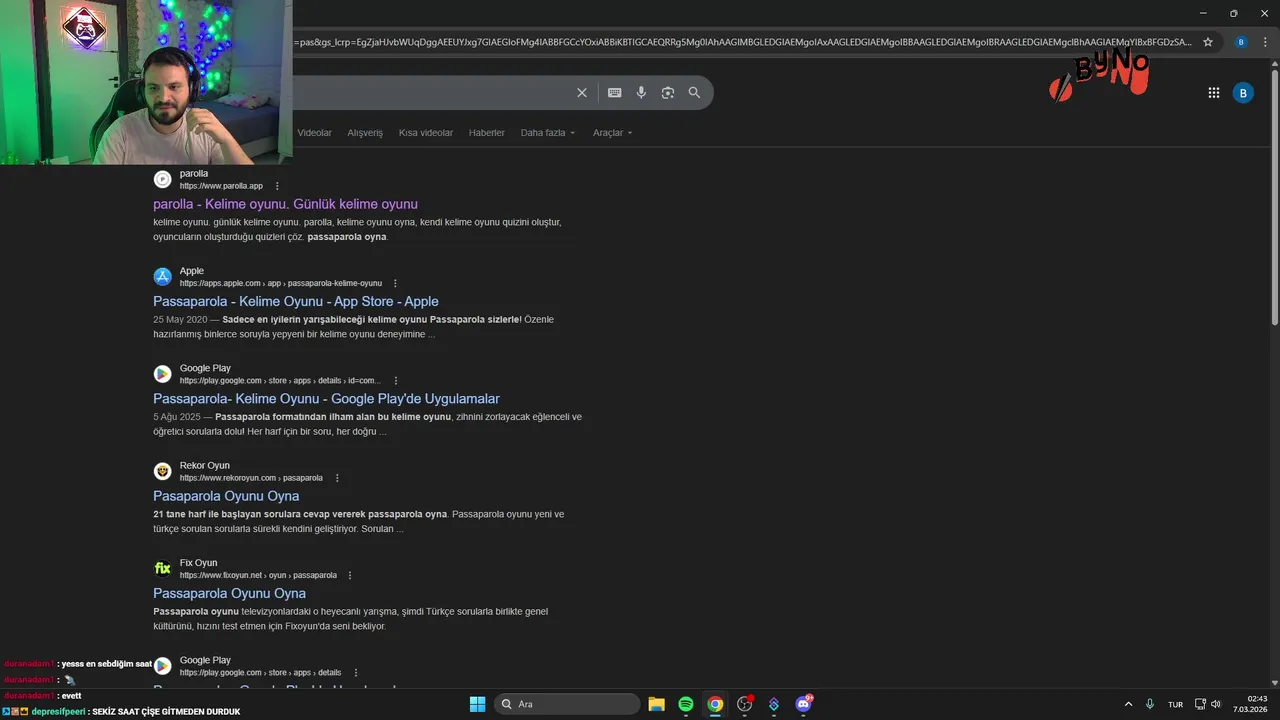Click the Apple App Store favicon

(162, 277)
